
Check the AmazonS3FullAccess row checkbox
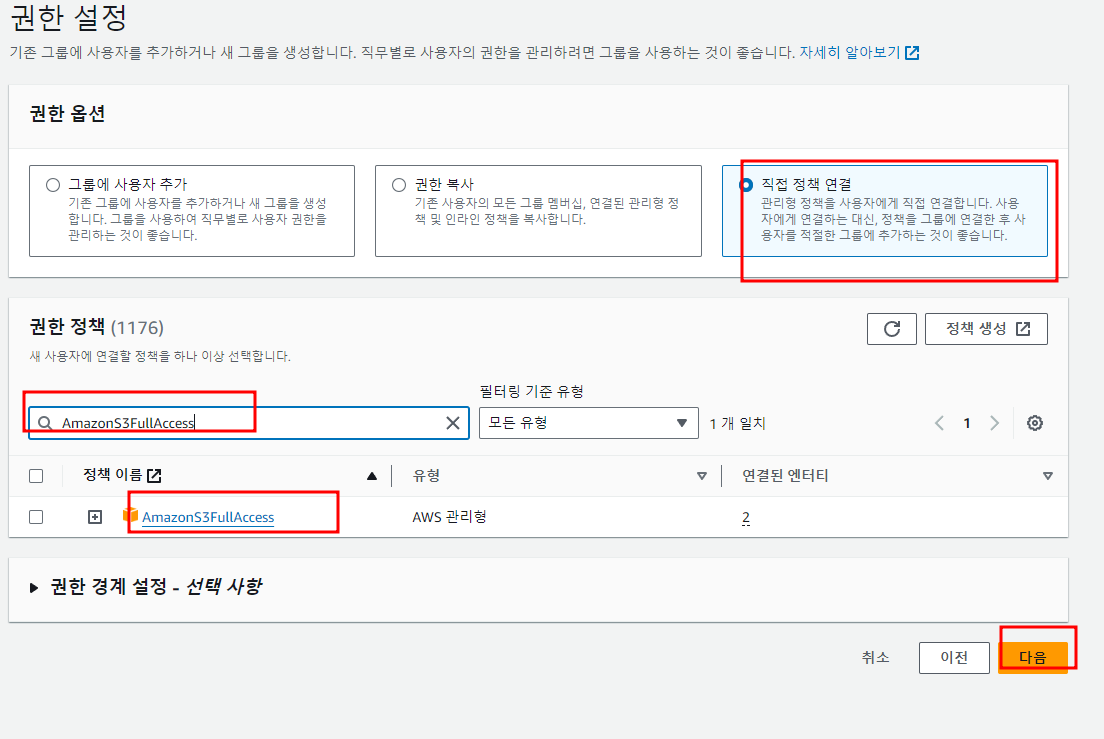[36, 517]
